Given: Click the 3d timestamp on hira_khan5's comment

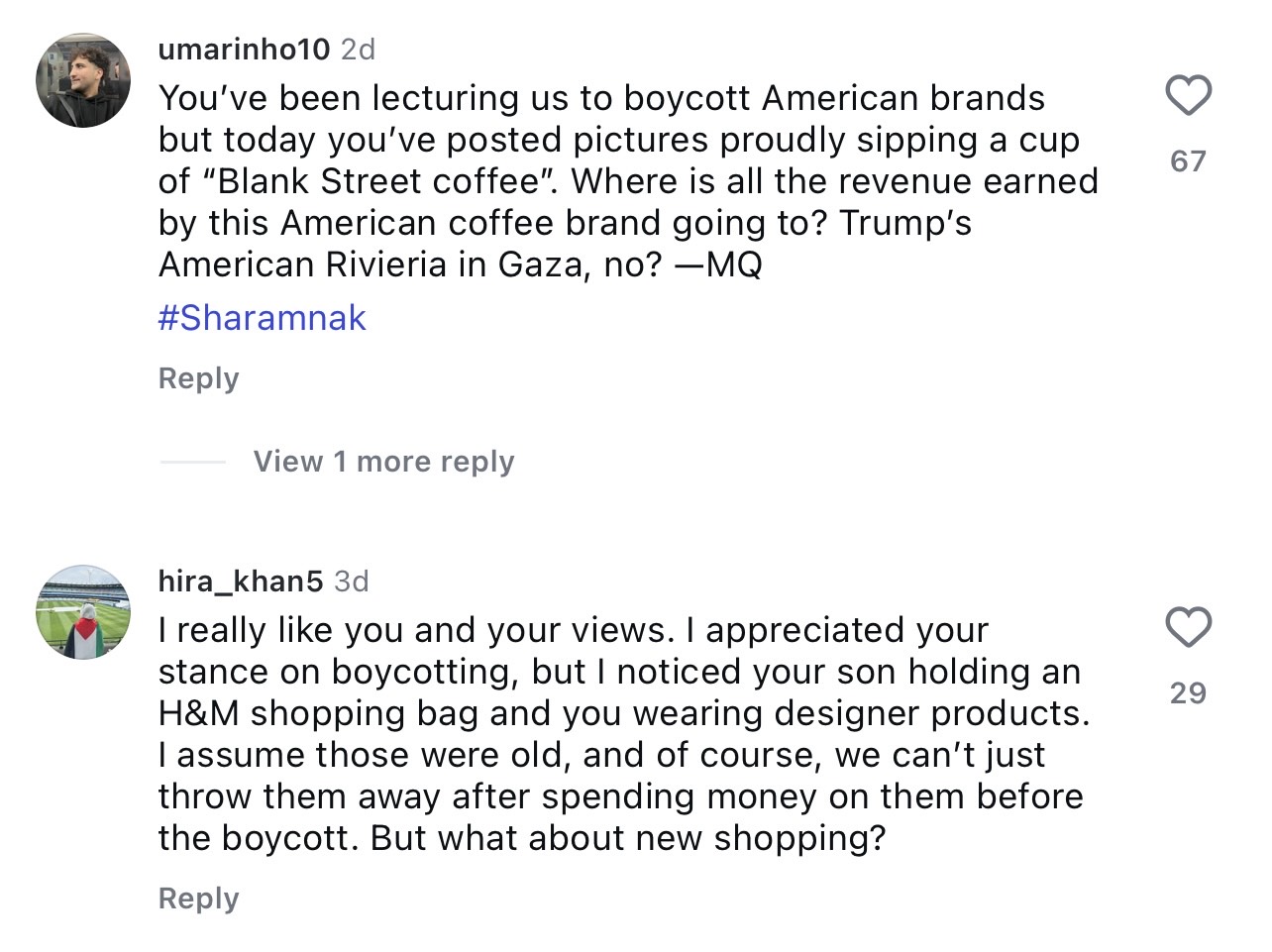Looking at the screenshot, I should [352, 582].
